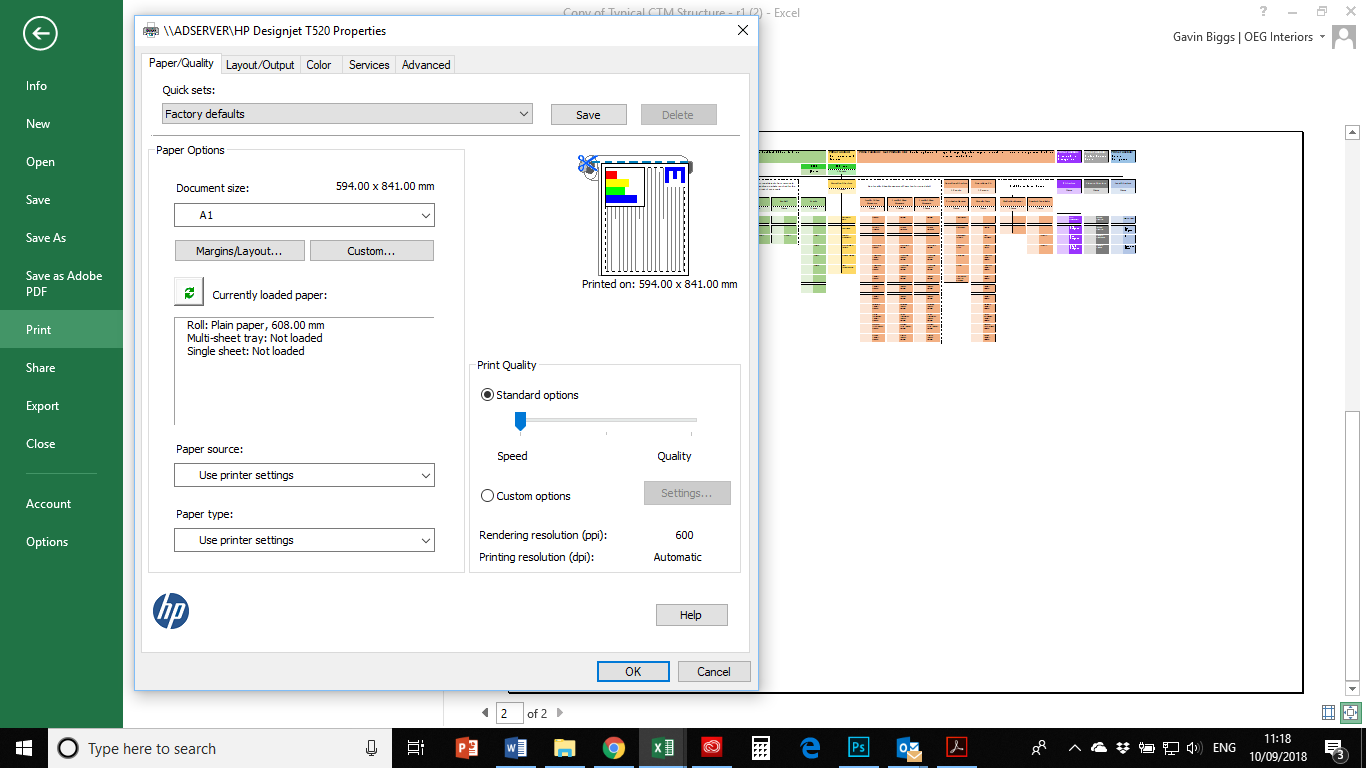Open the account switcher dropdown arrow
This screenshot has width=1366, height=768.
pos(1322,37)
